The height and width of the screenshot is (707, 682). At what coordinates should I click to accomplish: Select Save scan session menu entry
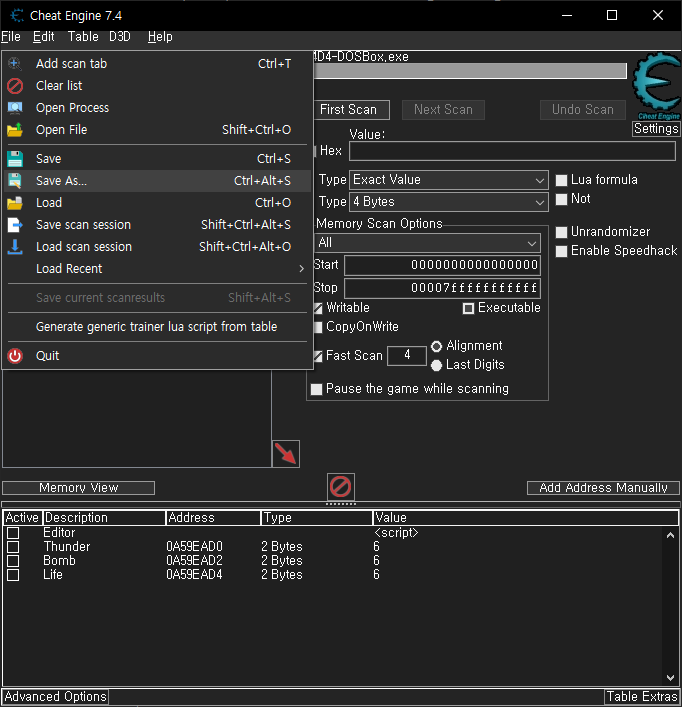pyautogui.click(x=157, y=225)
